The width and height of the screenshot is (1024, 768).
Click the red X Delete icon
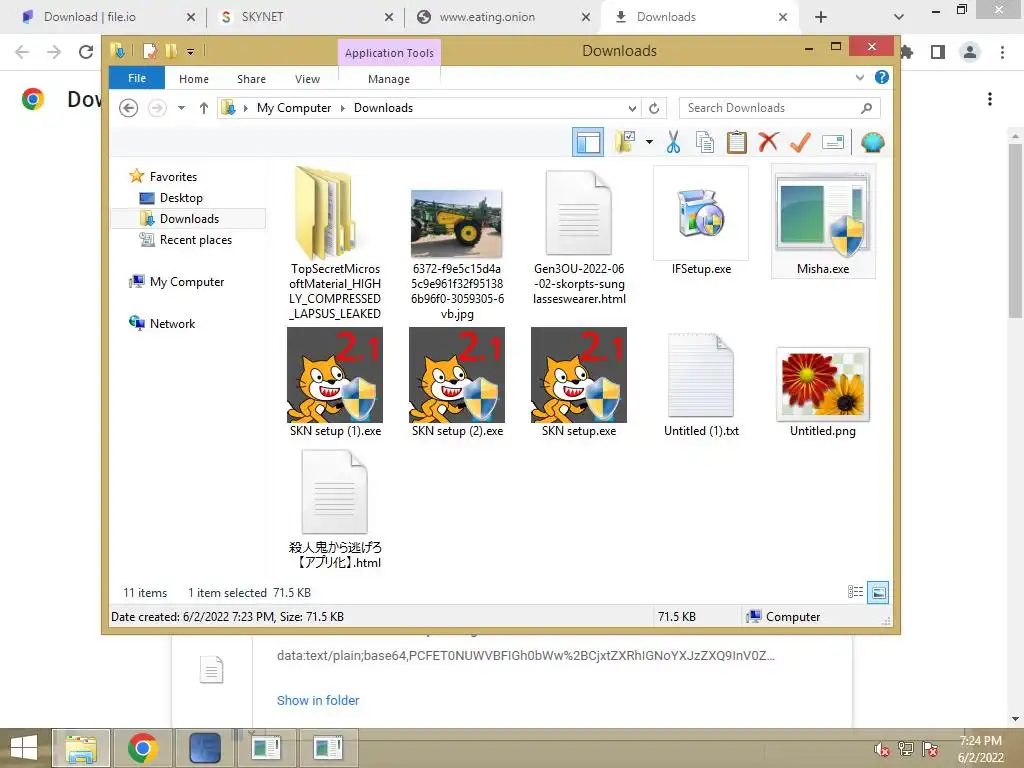(768, 142)
